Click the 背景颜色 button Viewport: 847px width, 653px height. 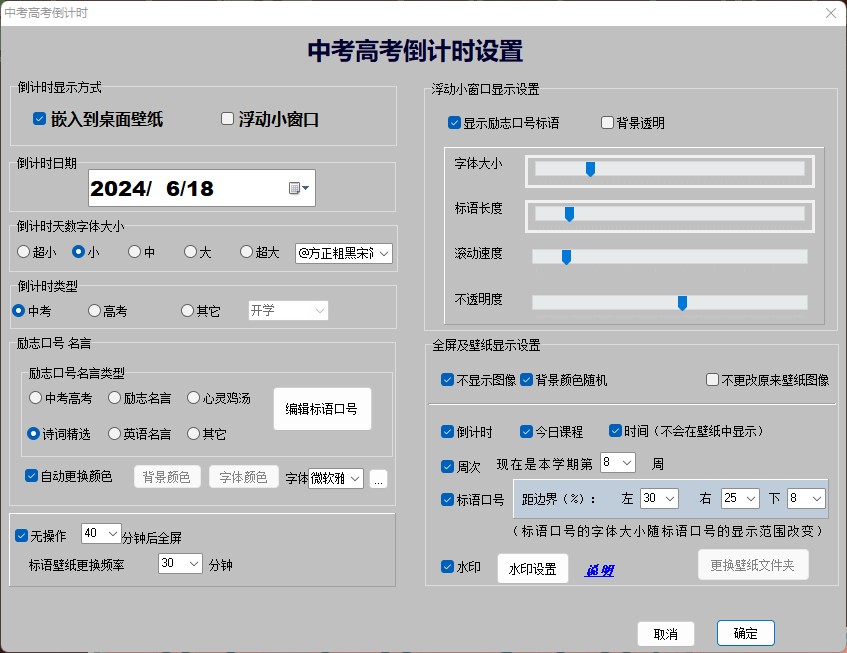(167, 477)
